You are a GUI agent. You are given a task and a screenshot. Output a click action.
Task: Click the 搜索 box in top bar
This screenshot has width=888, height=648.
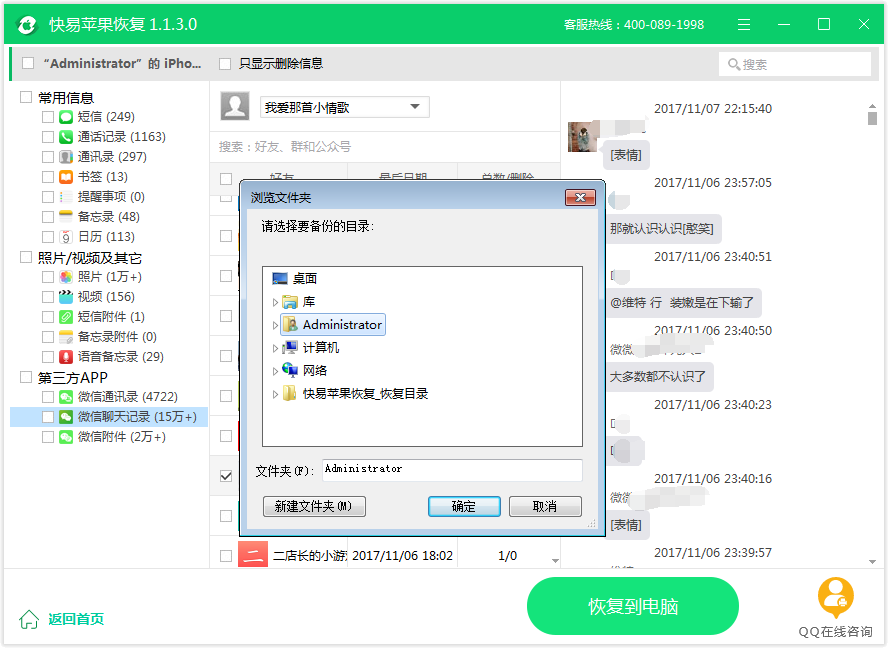(x=795, y=65)
